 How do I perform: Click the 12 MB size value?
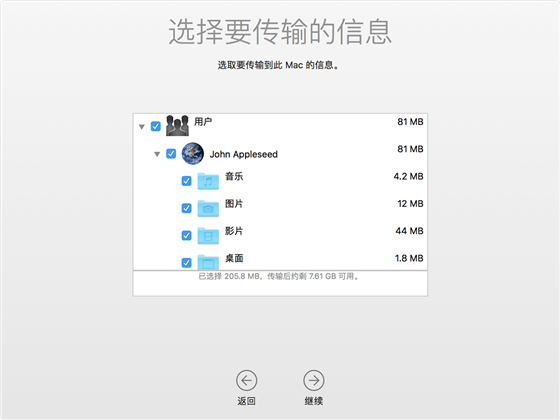point(410,204)
